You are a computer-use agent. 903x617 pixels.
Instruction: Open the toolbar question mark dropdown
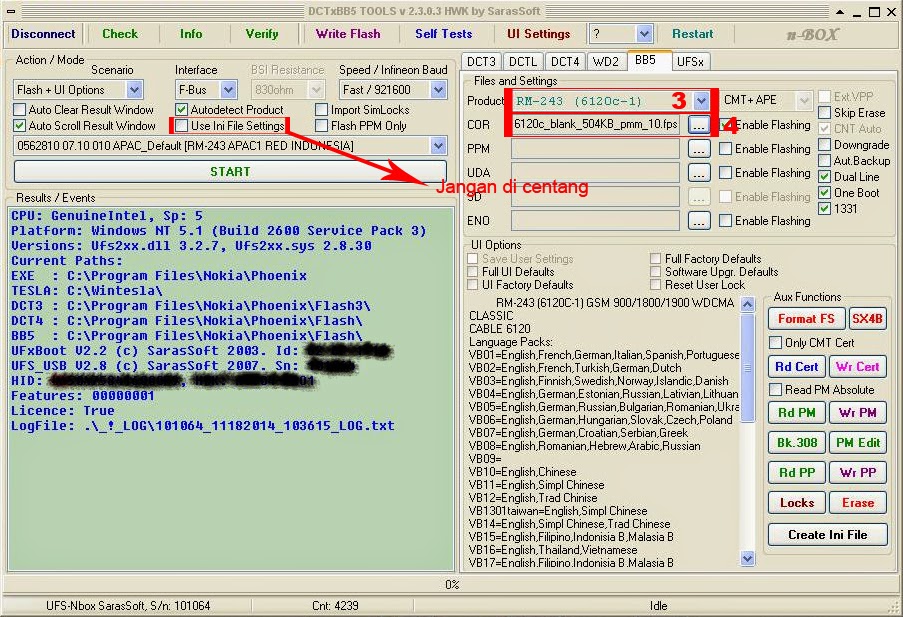pyautogui.click(x=644, y=34)
